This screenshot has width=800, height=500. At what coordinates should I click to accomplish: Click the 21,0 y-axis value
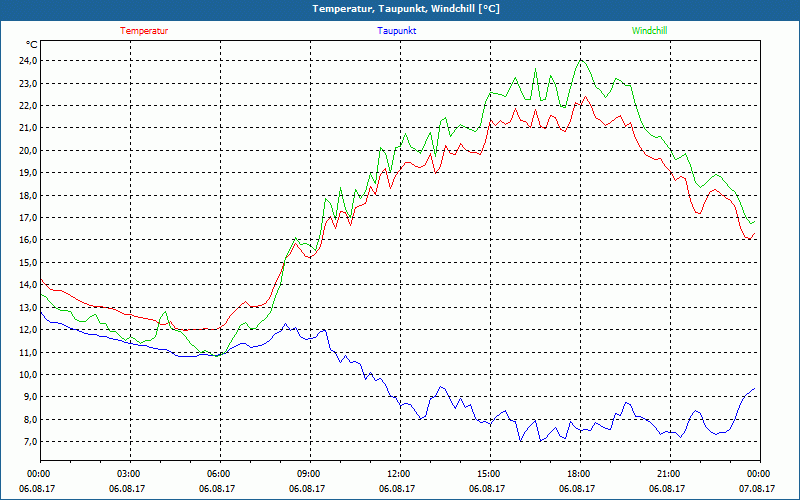tap(29, 128)
